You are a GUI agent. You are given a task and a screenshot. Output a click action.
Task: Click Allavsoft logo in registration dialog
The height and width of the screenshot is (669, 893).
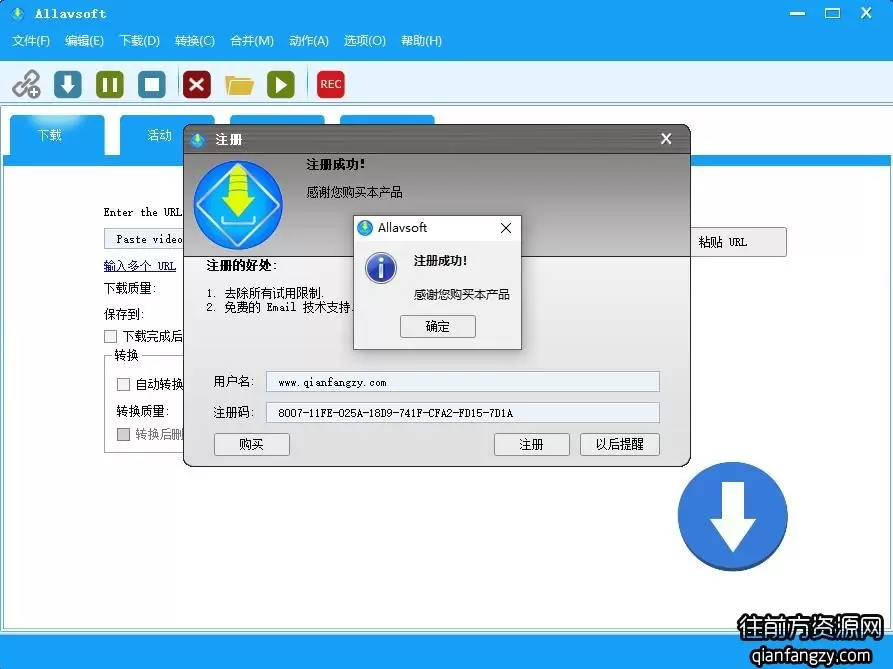(238, 205)
